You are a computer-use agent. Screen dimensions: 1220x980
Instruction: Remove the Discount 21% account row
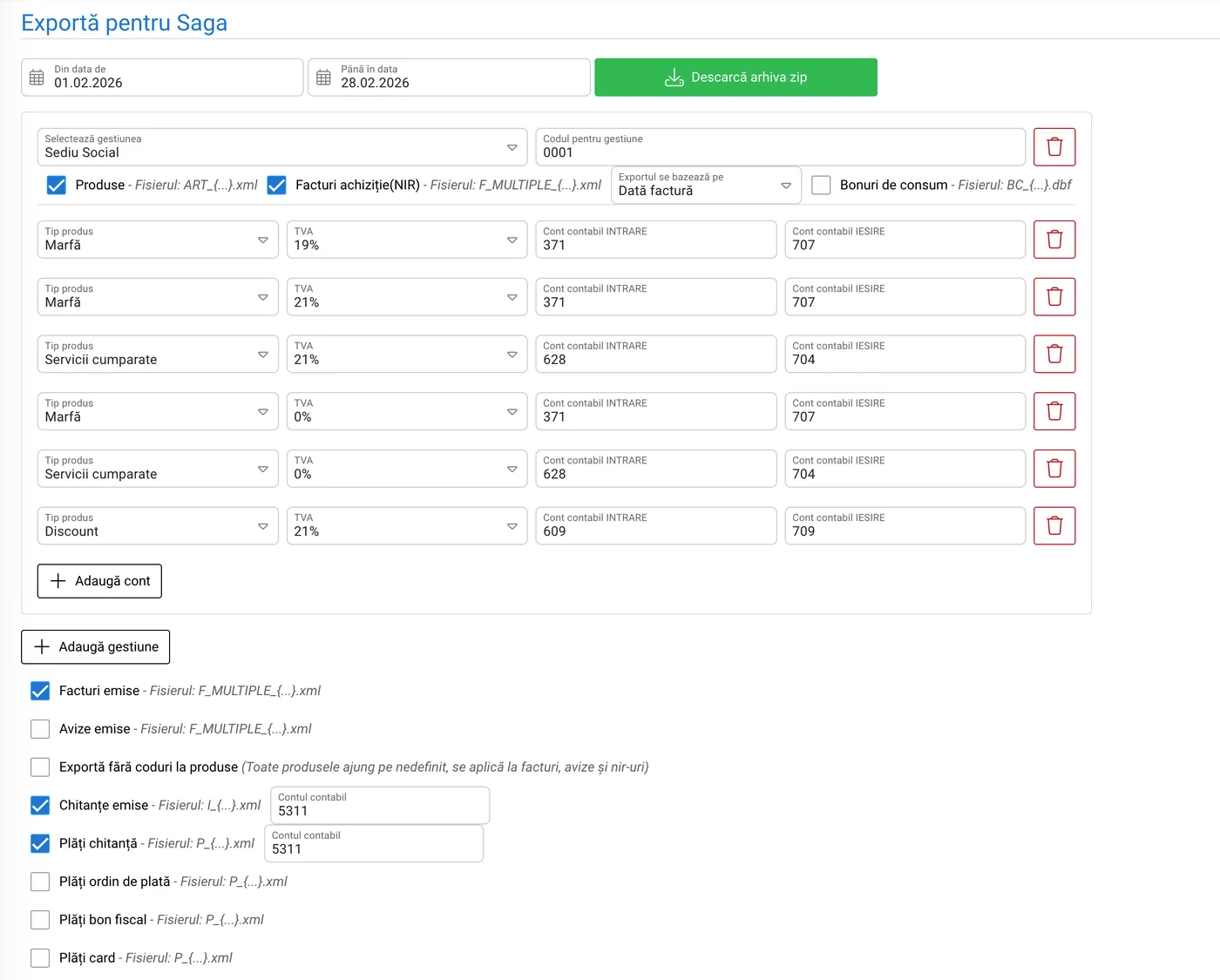point(1054,526)
